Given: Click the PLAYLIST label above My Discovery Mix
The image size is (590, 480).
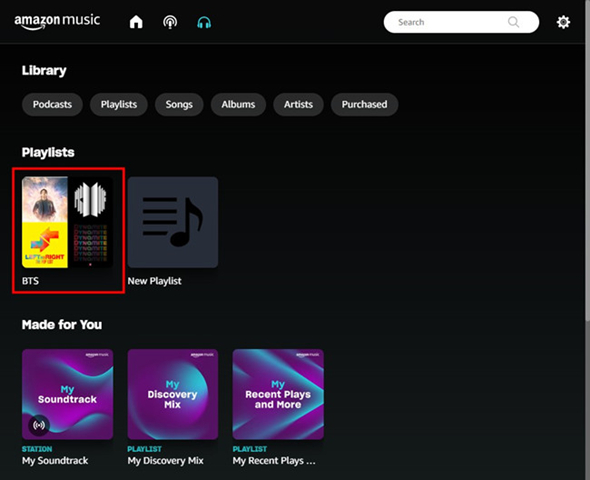Looking at the screenshot, I should click(144, 449).
